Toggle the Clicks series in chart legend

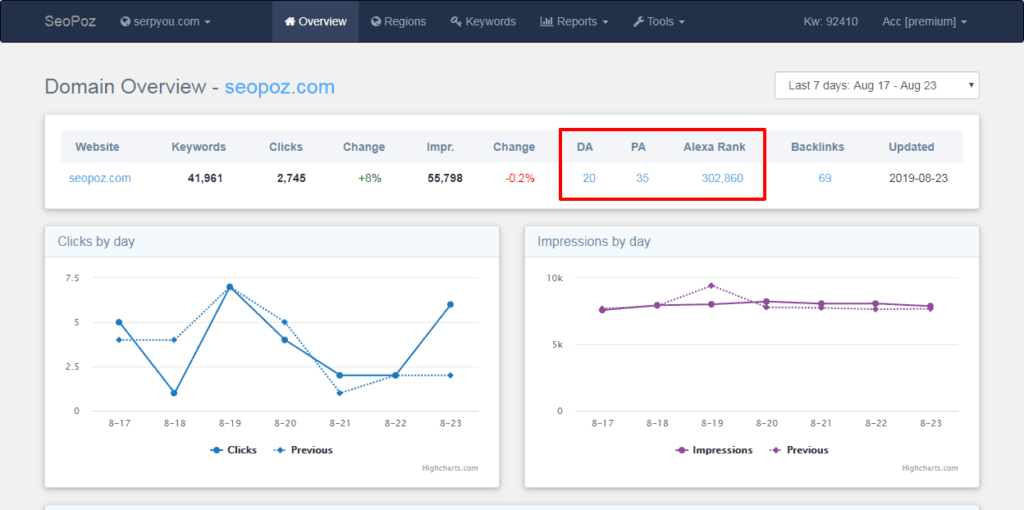click(233, 450)
